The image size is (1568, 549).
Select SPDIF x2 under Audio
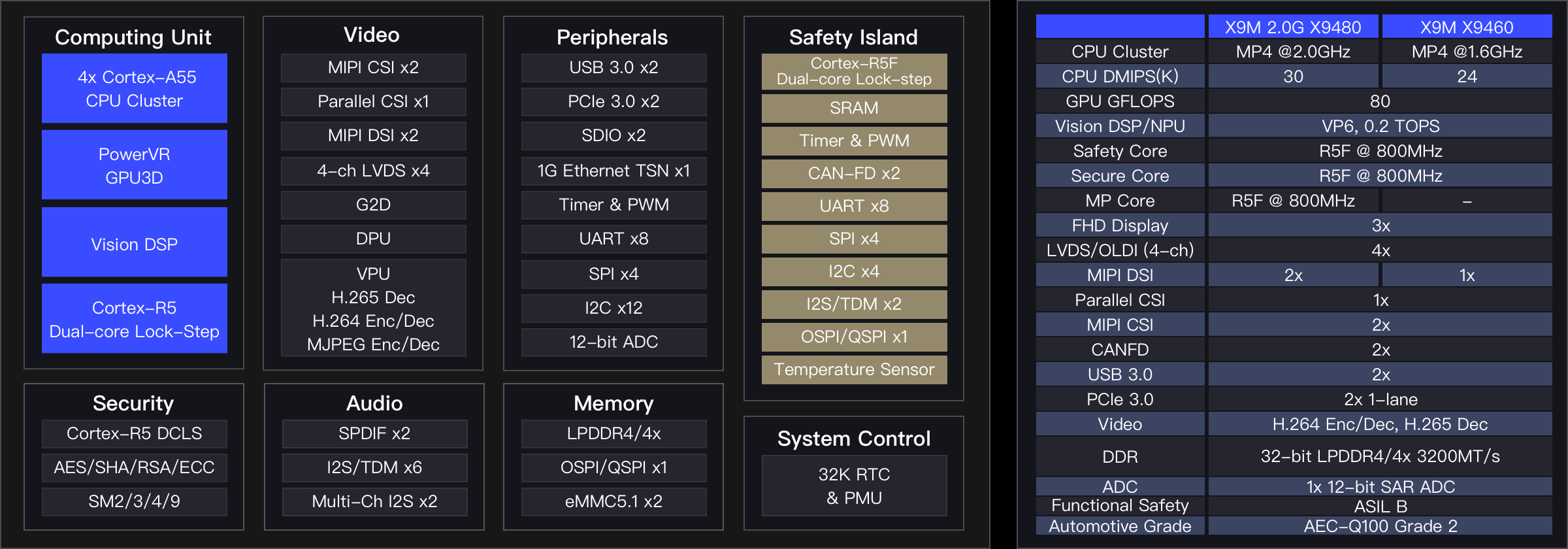[375, 434]
